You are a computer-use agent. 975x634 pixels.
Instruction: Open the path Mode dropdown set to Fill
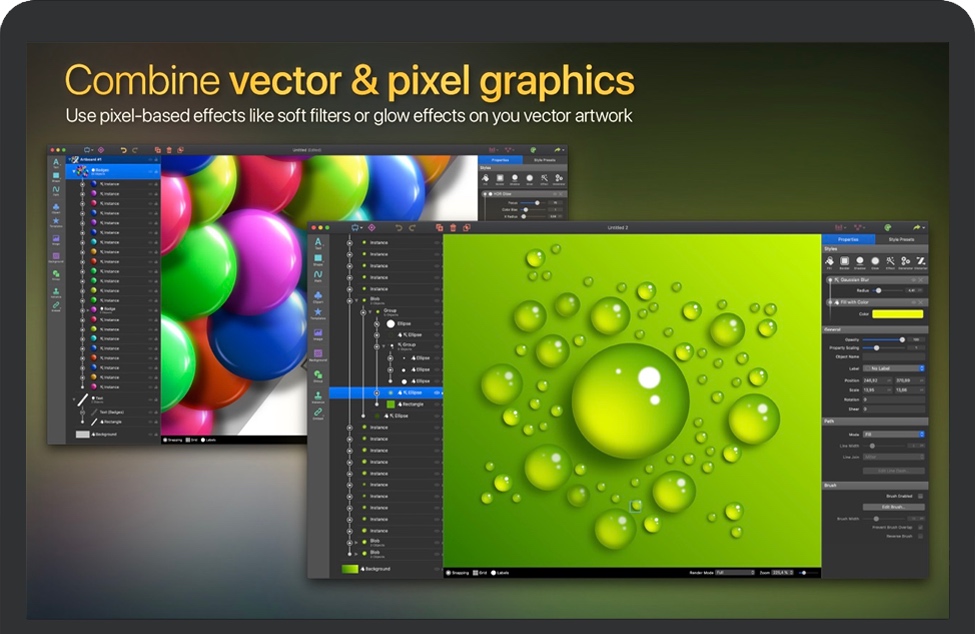pyautogui.click(x=895, y=434)
